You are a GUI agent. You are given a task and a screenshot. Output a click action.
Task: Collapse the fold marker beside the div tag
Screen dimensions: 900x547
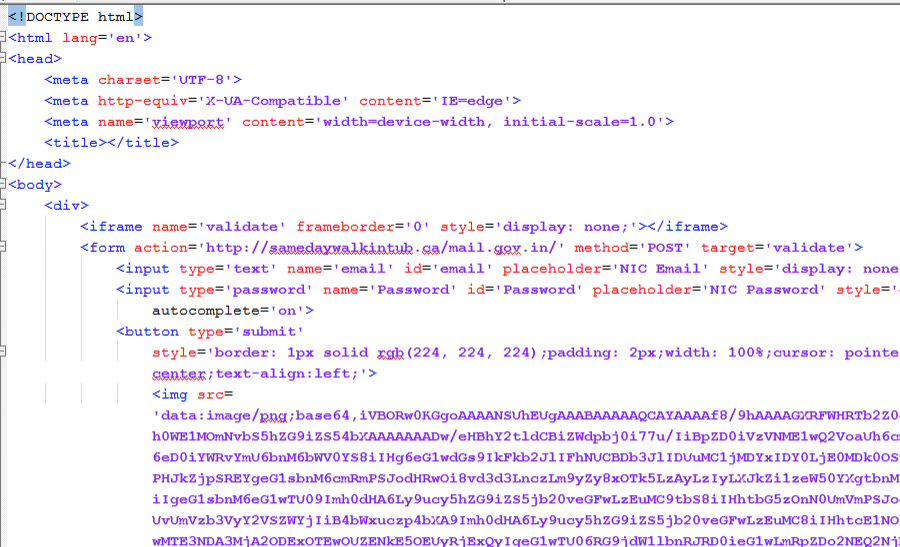coord(2,205)
